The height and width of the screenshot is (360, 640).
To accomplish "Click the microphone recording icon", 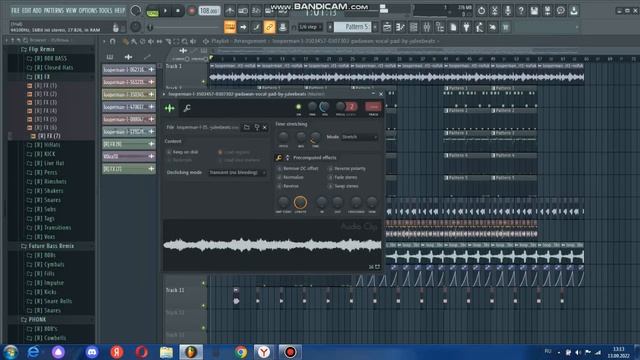I will tap(508, 11).
